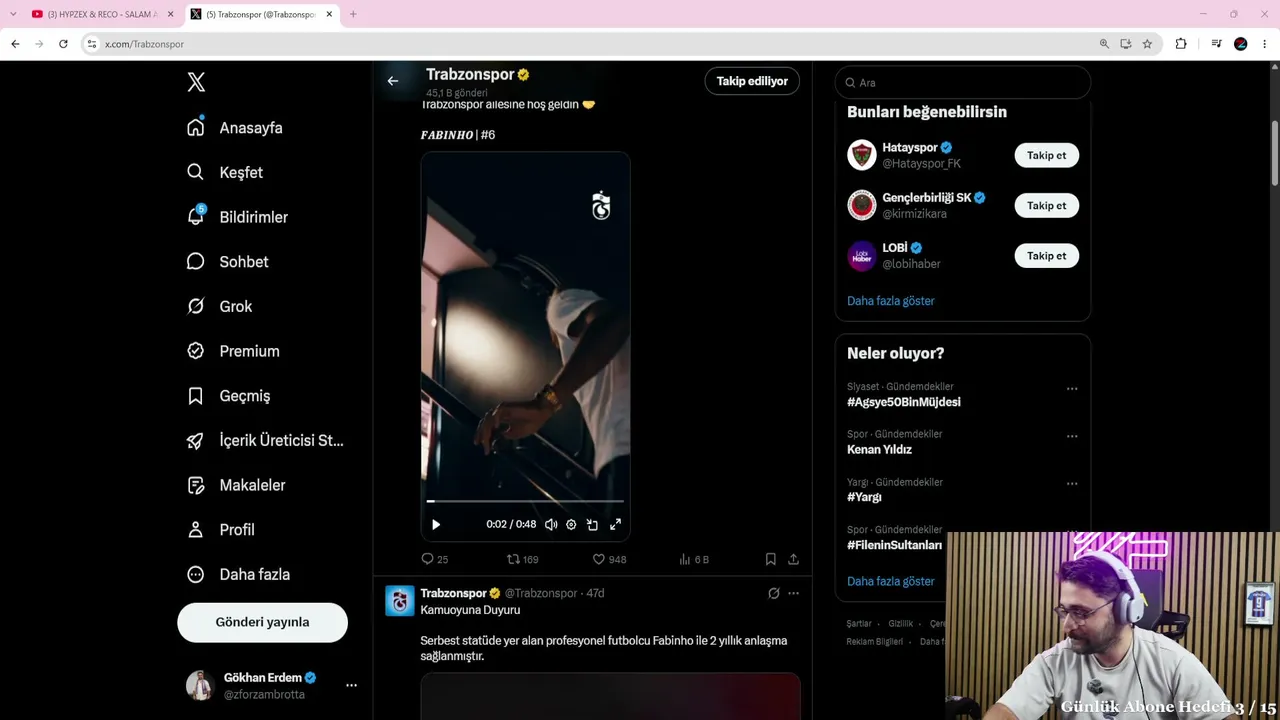Viewport: 1280px width, 720px height.
Task: Open Chrome media controls
Action: pos(1216,44)
